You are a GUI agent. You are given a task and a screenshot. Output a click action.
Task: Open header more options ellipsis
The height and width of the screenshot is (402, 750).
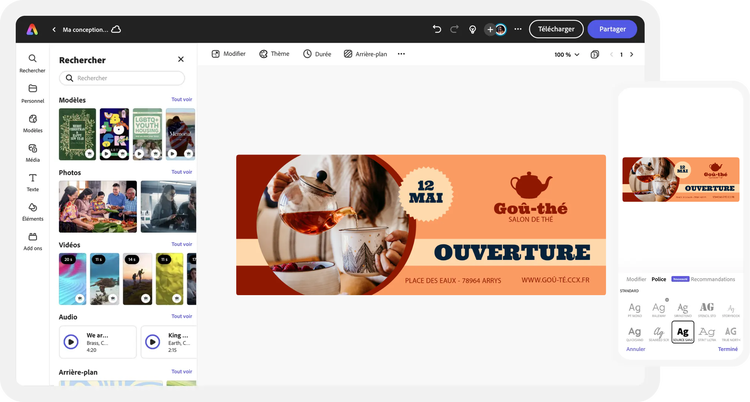518,29
